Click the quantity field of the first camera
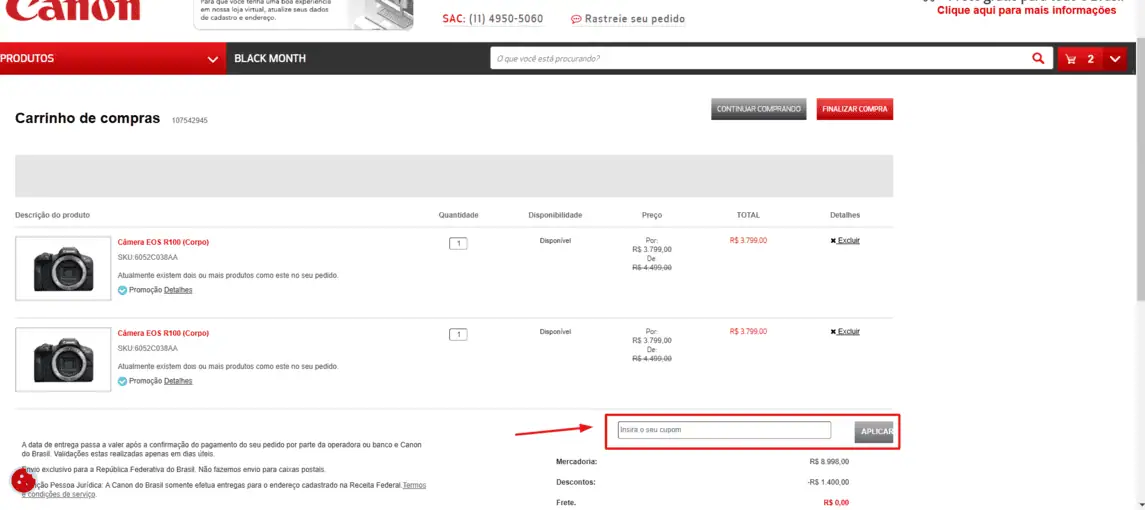Viewport: 1145px width, 510px height. coord(458,243)
